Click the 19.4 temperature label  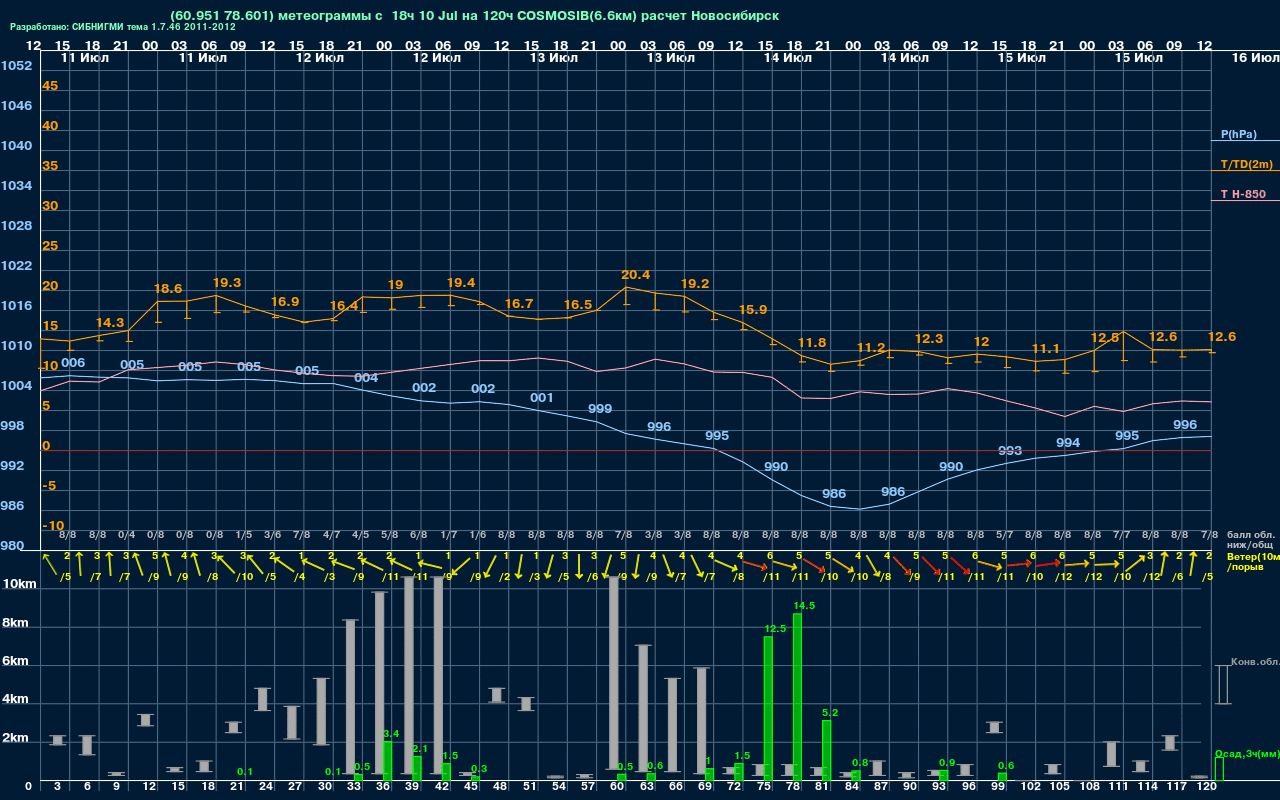tap(461, 283)
